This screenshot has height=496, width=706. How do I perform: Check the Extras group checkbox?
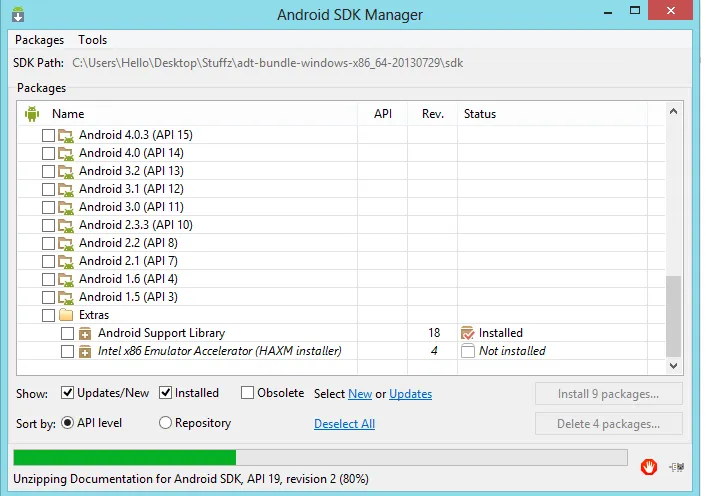48,316
